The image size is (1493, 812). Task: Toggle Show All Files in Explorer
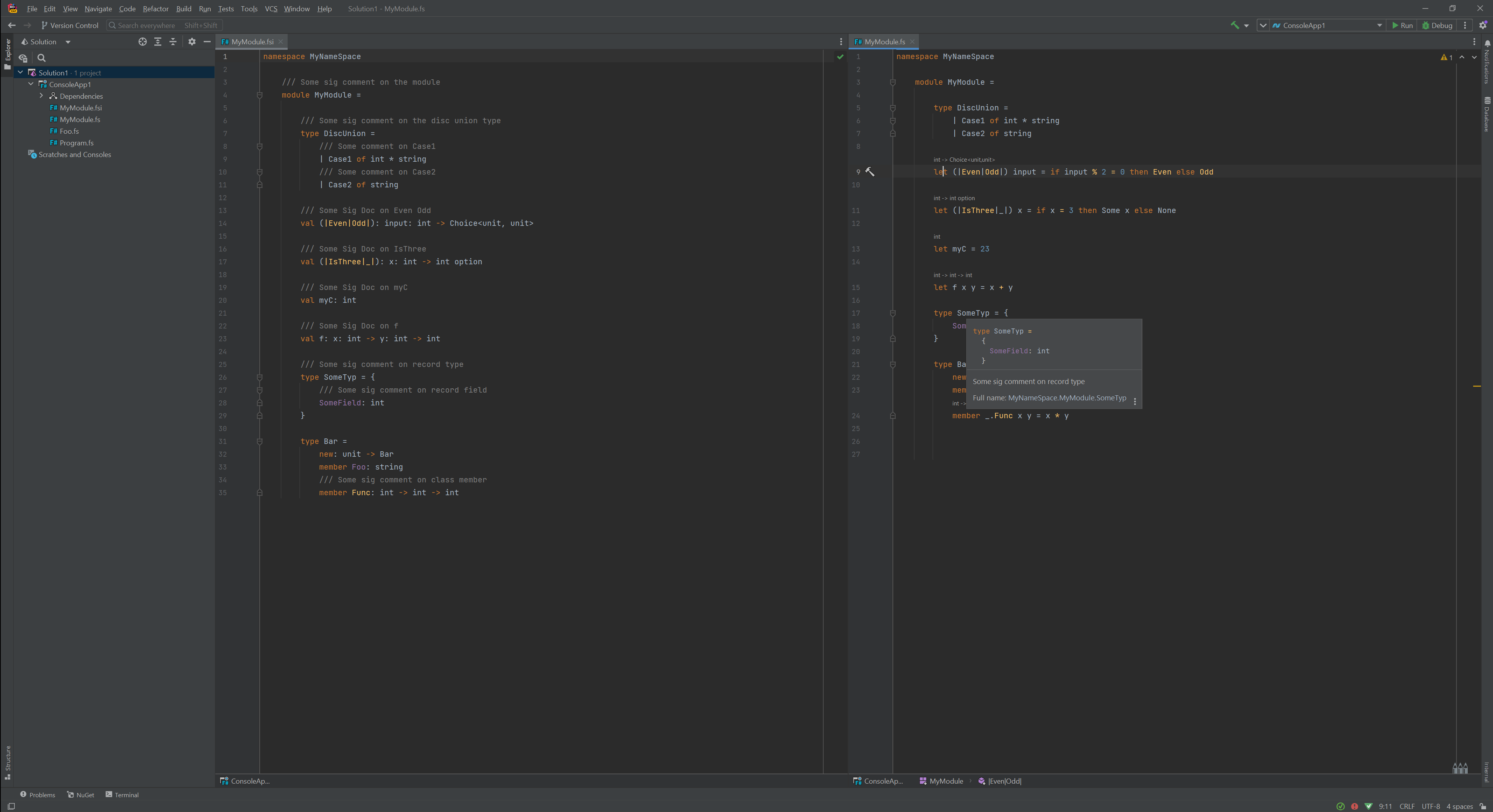coord(23,58)
